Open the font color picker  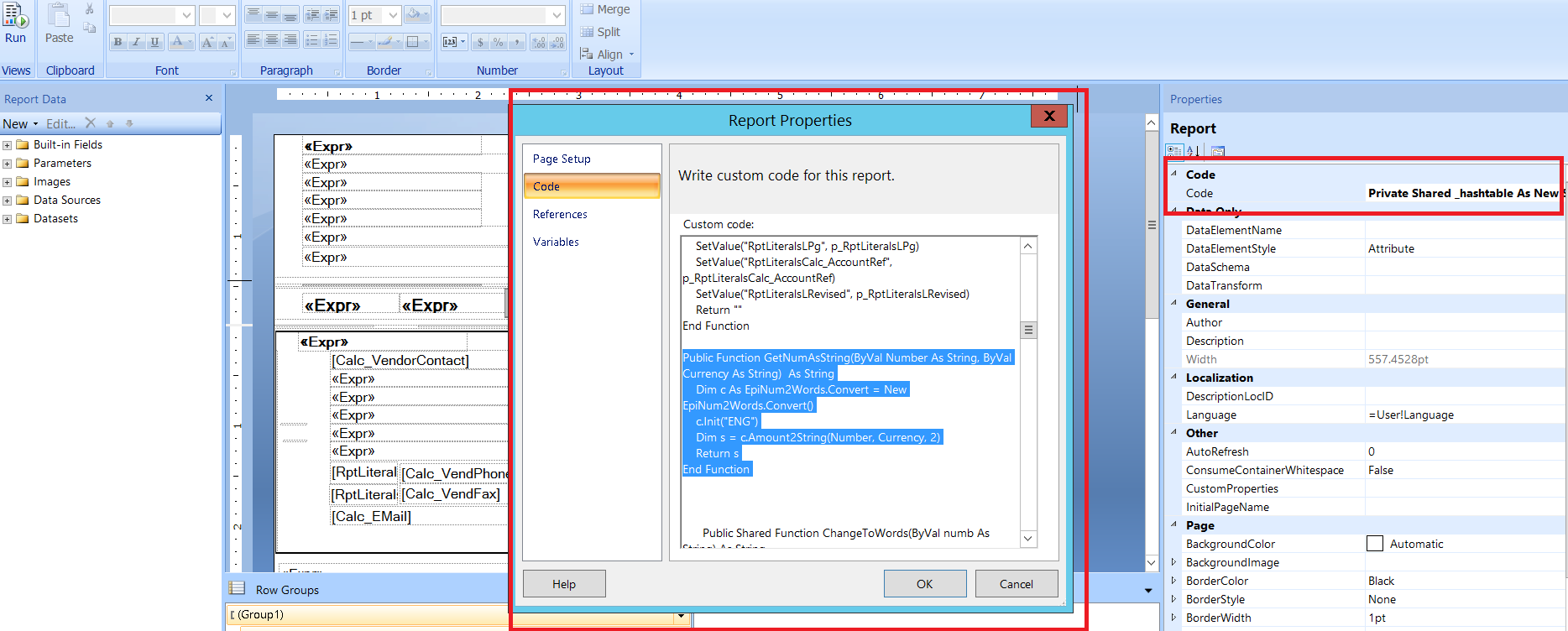point(180,42)
